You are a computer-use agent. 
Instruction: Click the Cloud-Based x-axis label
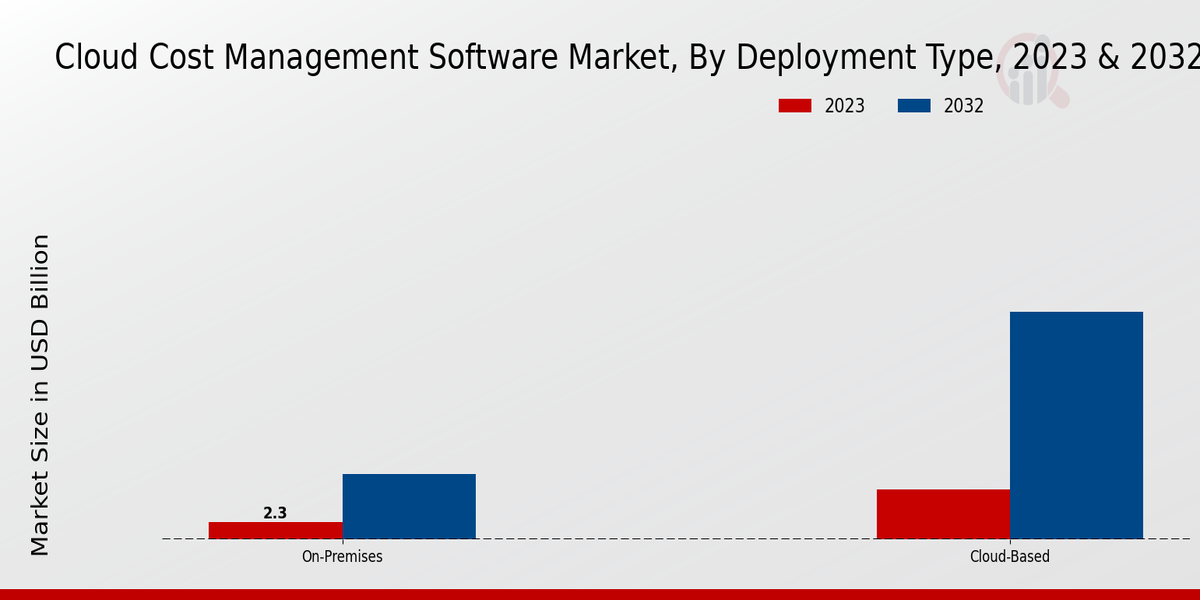click(1010, 557)
